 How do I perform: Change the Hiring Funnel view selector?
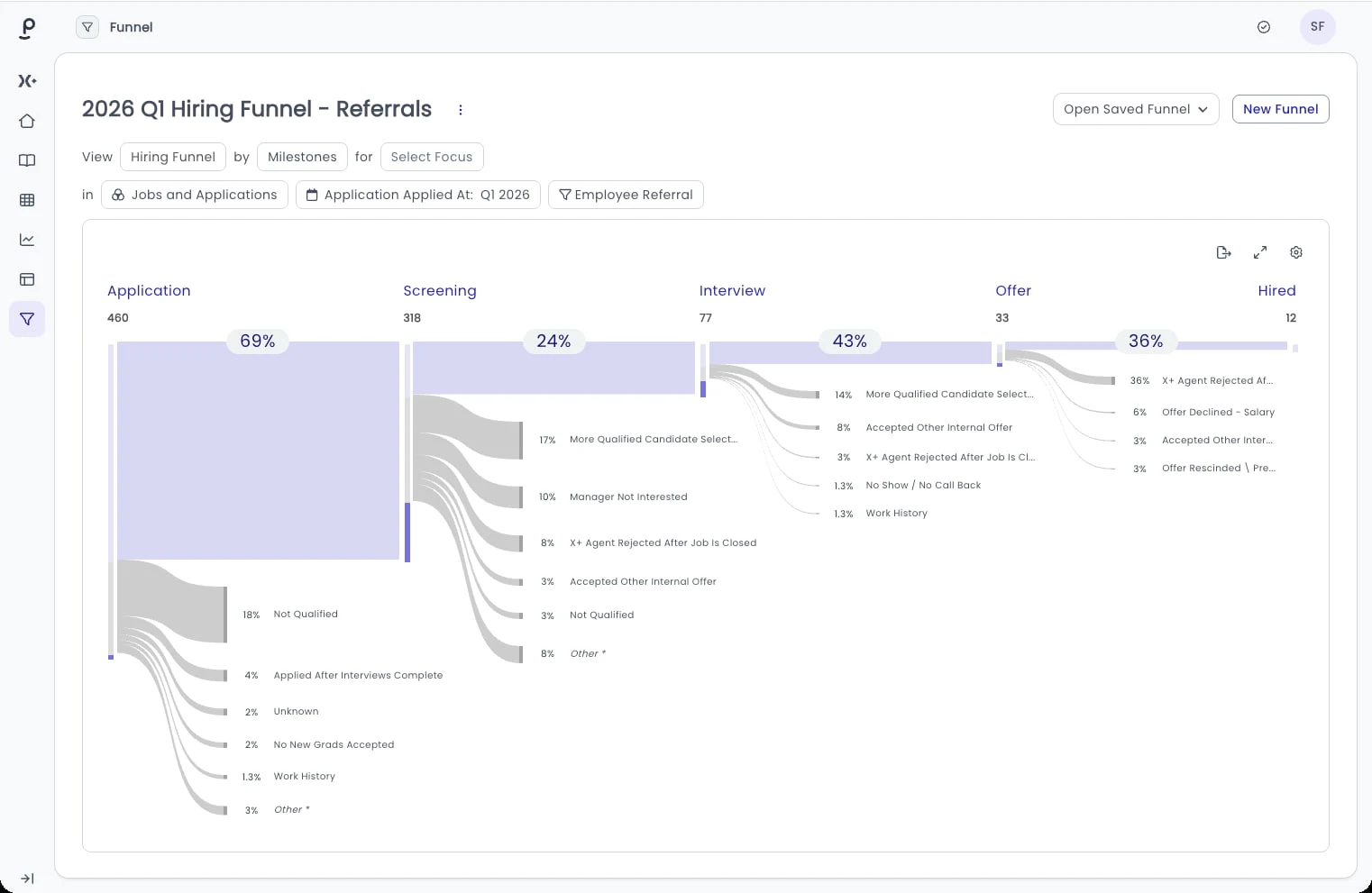click(173, 157)
